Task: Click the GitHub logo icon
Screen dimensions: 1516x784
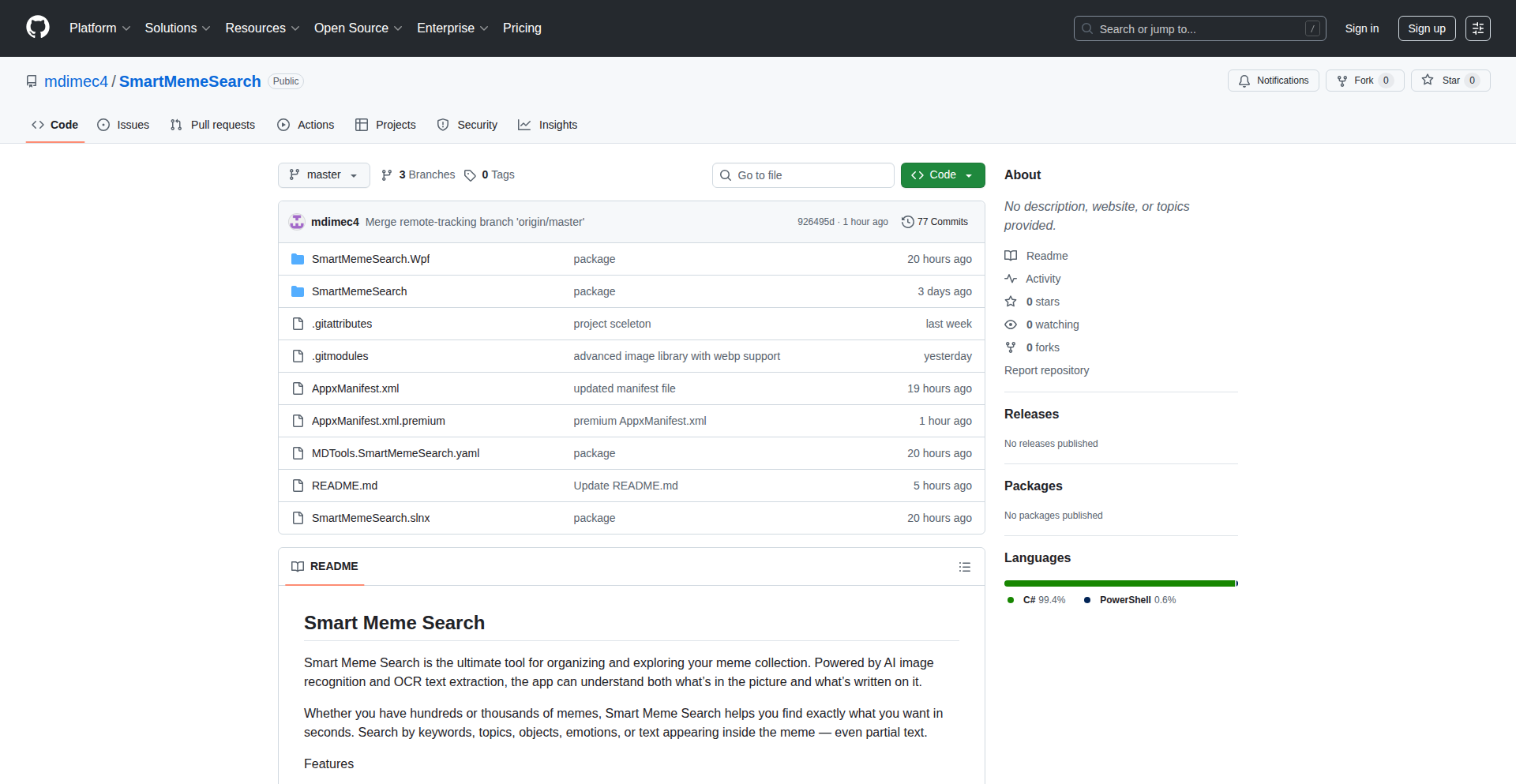Action: [38, 28]
